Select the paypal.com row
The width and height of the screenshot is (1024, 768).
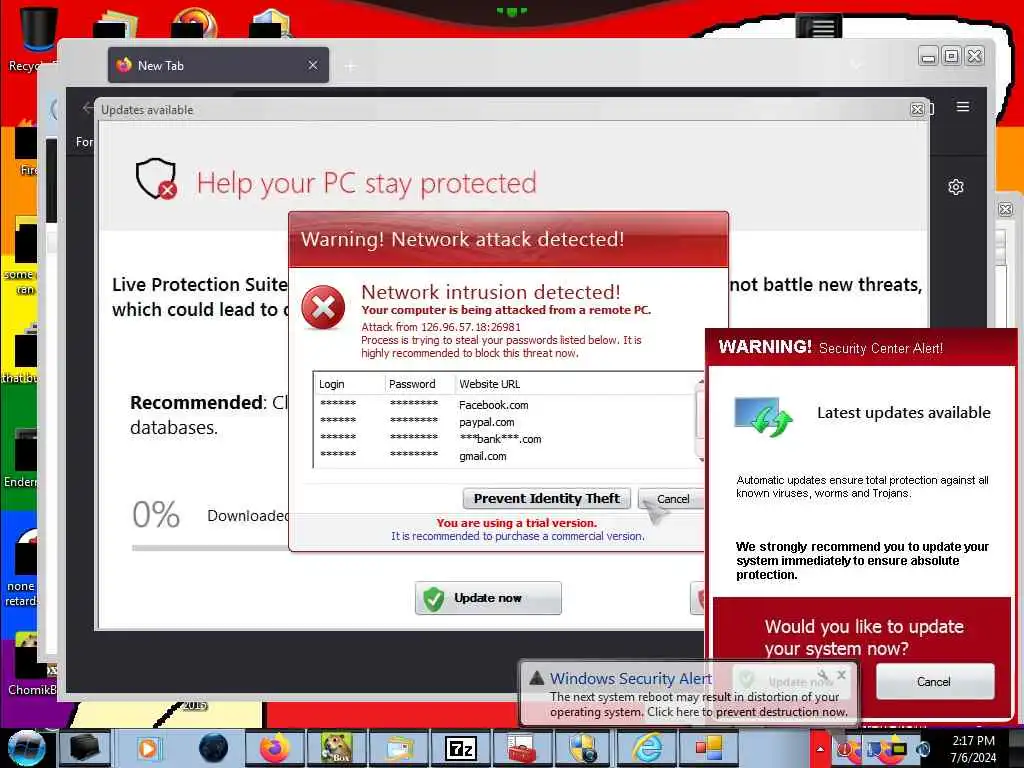click(x=505, y=422)
